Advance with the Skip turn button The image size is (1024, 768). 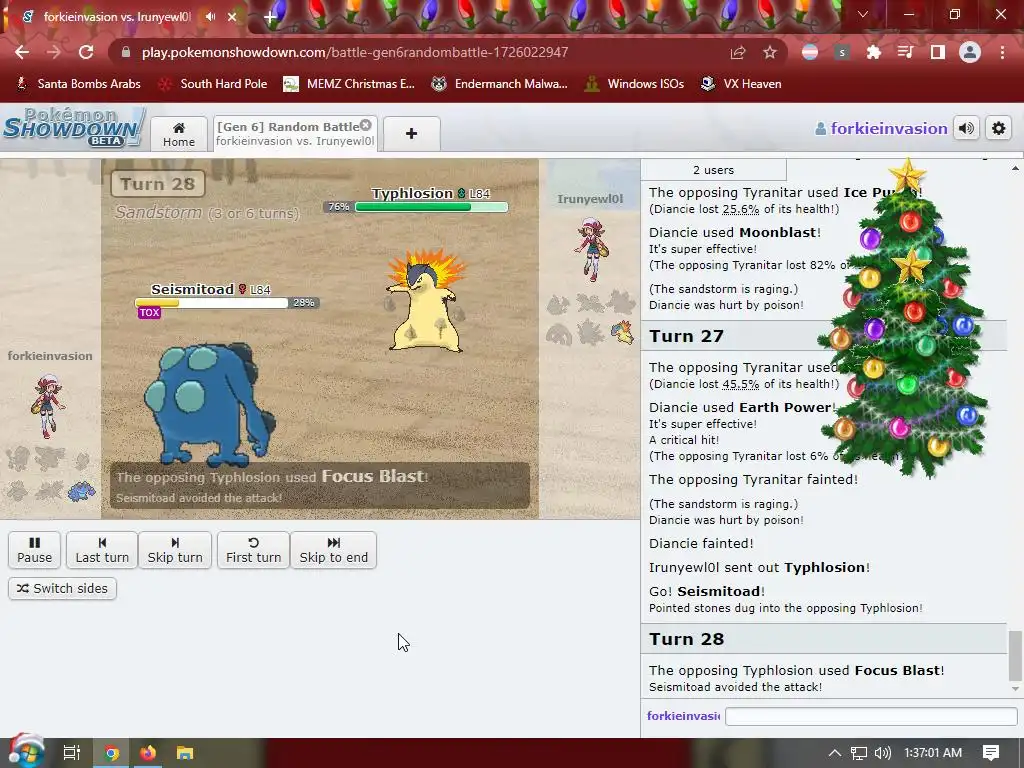tap(175, 550)
